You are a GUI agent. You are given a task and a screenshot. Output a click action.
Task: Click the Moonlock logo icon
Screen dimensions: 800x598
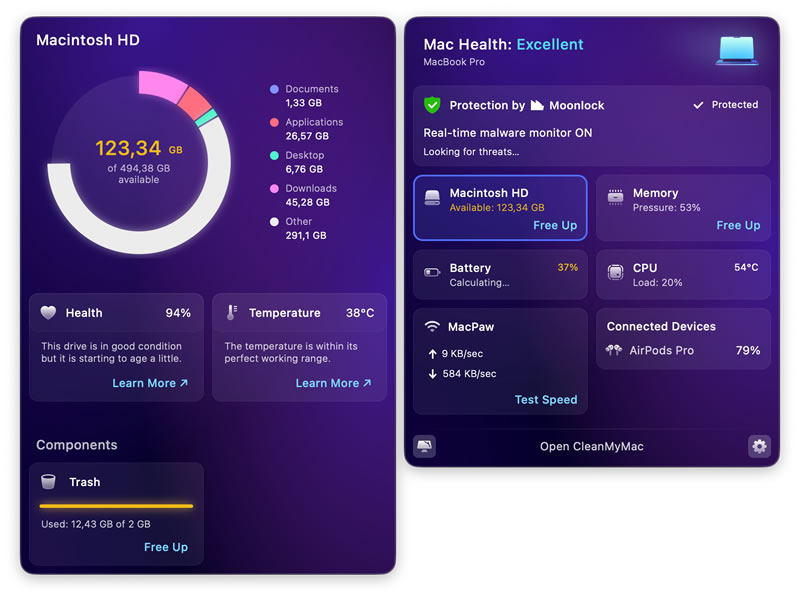click(x=537, y=105)
